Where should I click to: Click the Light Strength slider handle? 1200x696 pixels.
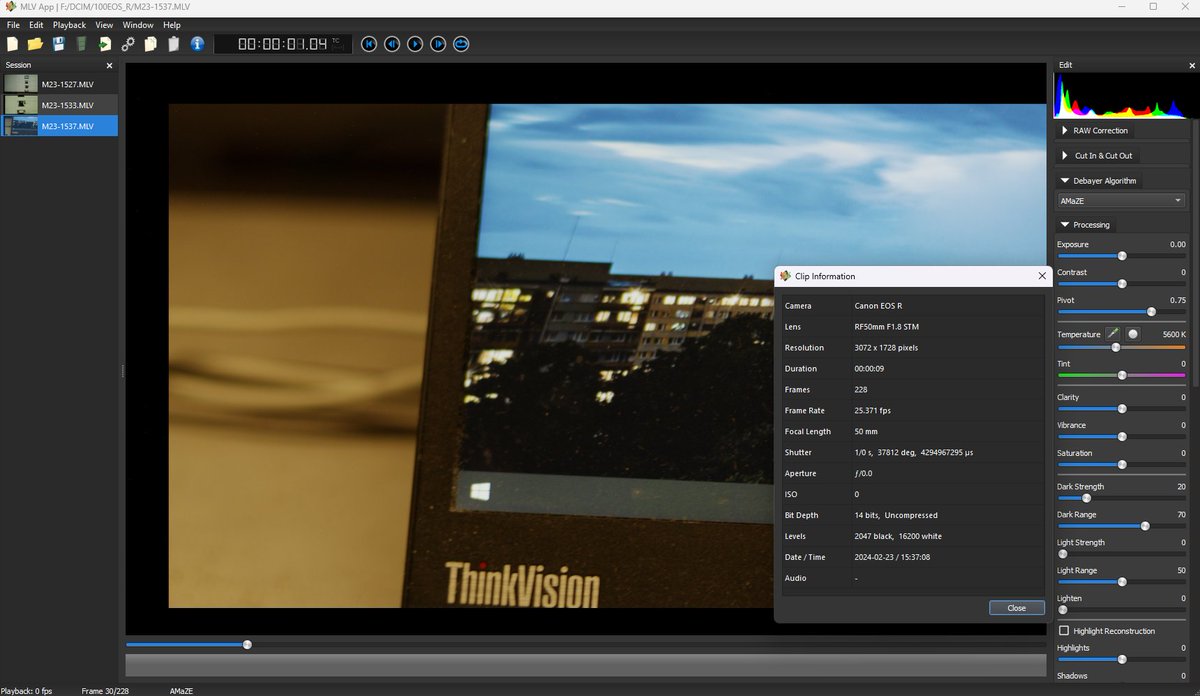[1063, 554]
